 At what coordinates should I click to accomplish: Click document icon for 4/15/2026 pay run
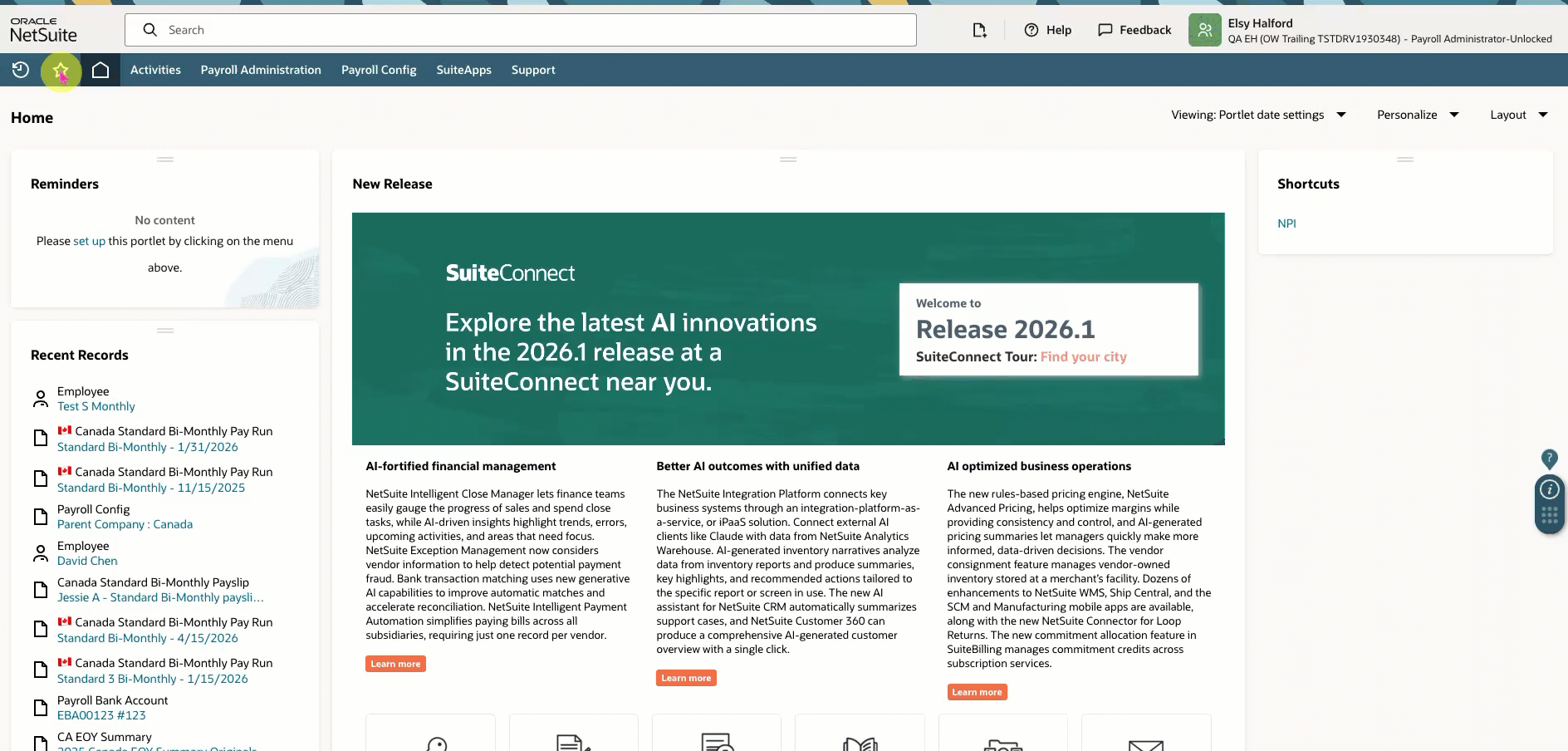click(x=40, y=629)
